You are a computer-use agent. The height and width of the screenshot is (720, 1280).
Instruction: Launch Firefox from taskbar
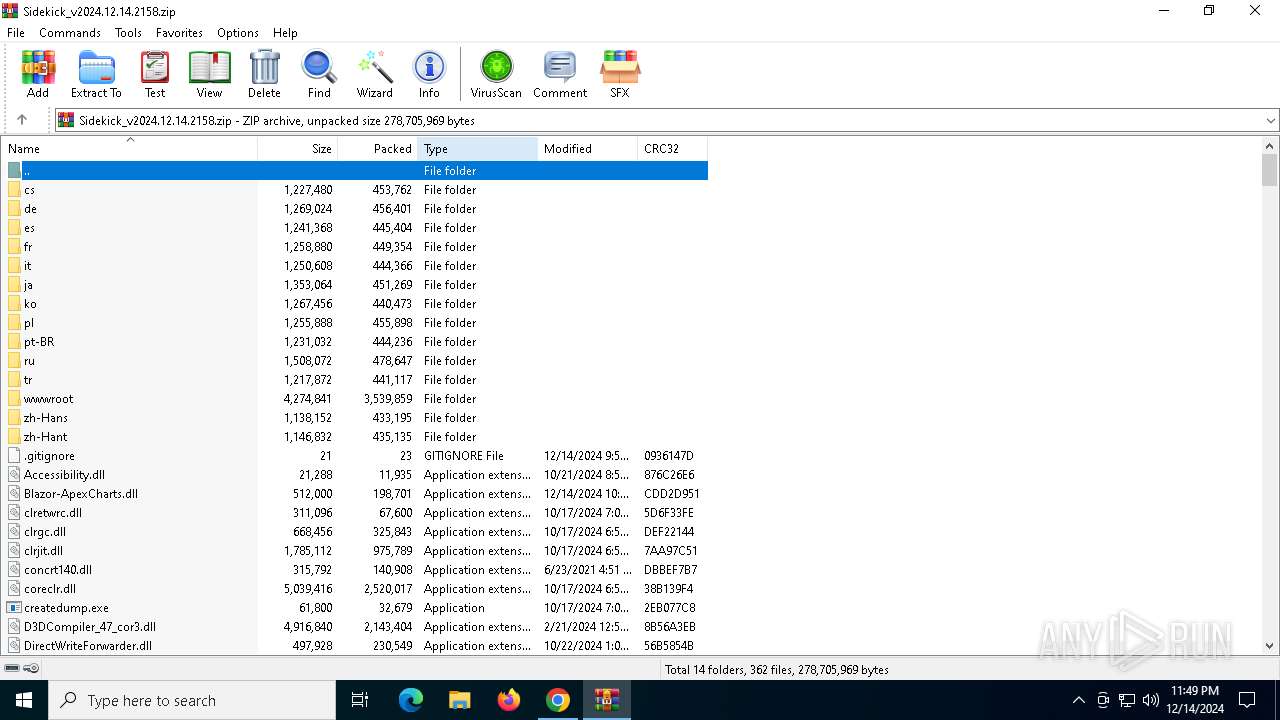[x=509, y=700]
